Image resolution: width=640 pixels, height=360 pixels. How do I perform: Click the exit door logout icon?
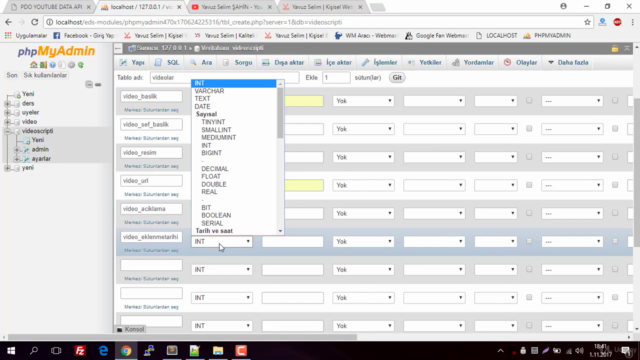(43, 65)
